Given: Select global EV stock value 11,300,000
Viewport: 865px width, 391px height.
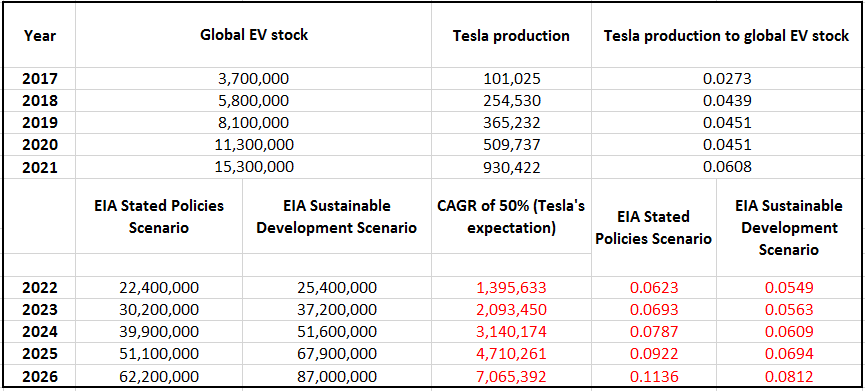Looking at the screenshot, I should [x=254, y=145].
